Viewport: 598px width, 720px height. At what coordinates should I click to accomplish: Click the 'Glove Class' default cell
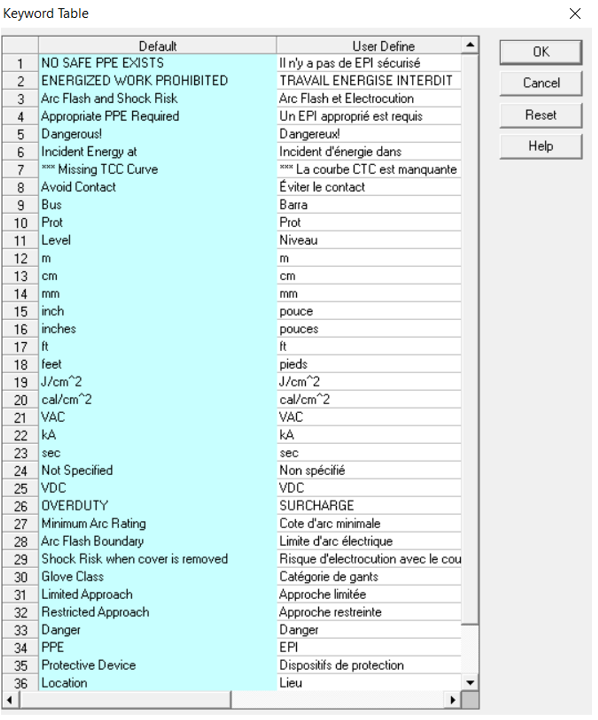(158, 577)
